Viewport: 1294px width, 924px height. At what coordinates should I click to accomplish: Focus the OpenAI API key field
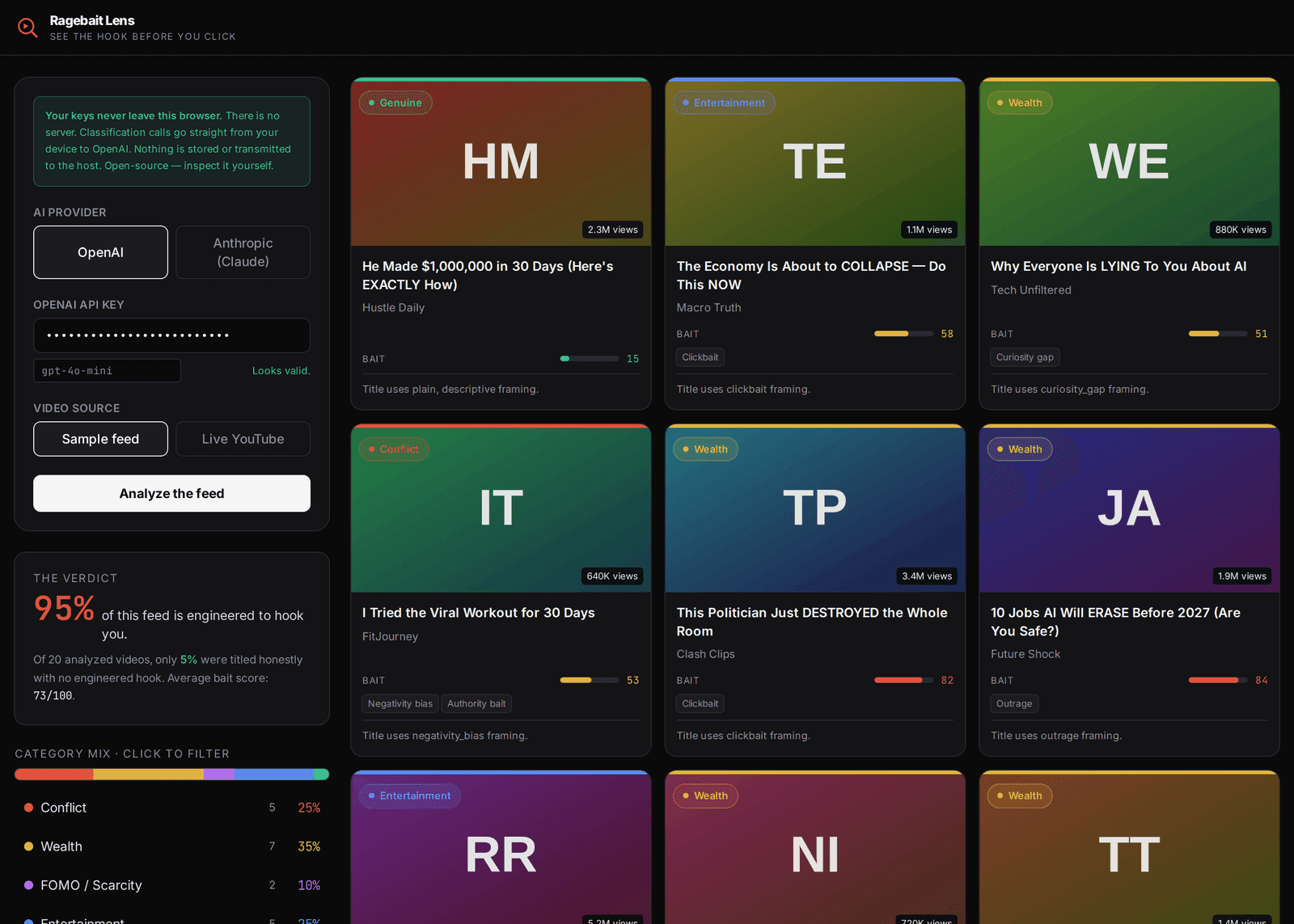click(x=171, y=335)
